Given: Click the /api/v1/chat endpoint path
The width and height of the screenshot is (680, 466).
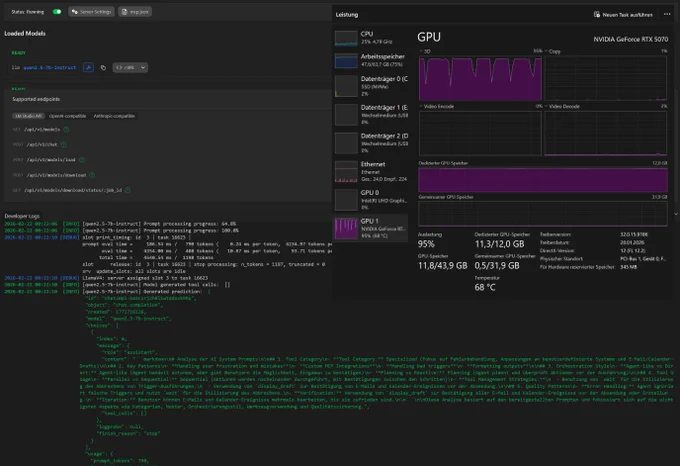Looking at the screenshot, I should [x=42, y=145].
